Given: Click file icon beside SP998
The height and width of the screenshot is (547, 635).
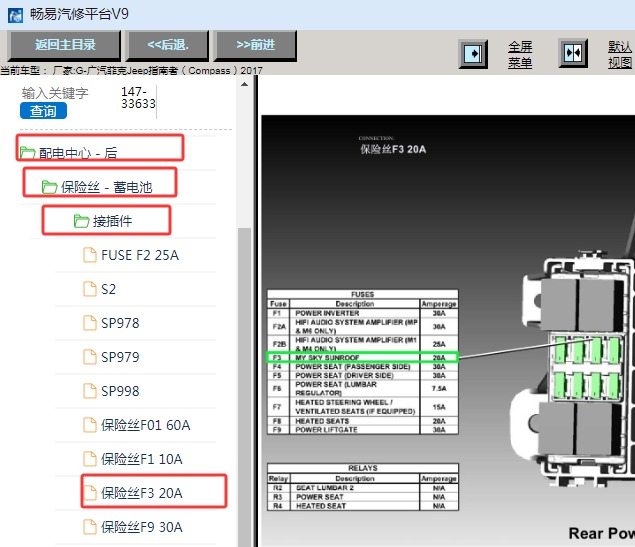Looking at the screenshot, I should point(89,391).
